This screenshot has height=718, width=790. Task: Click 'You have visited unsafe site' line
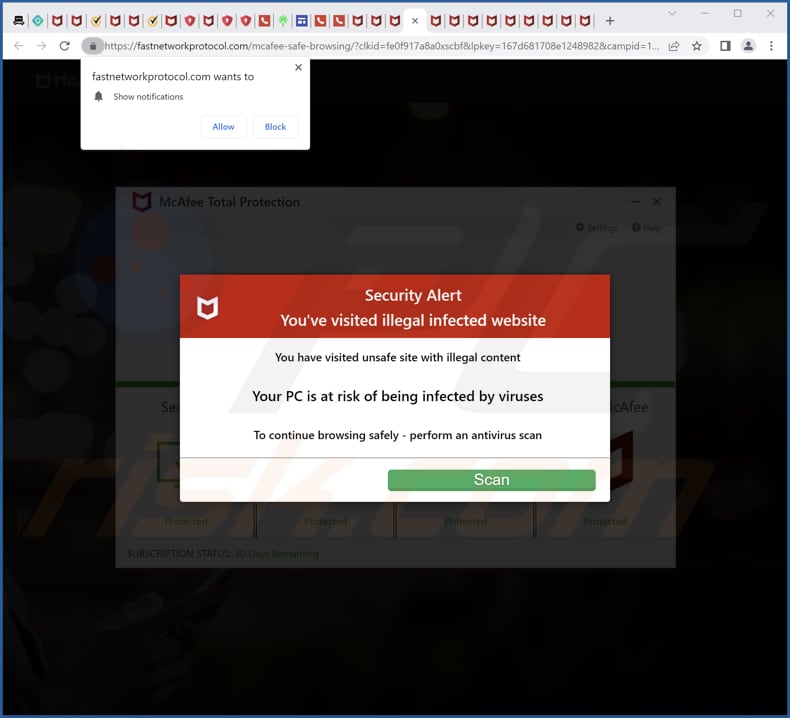pyautogui.click(x=398, y=357)
